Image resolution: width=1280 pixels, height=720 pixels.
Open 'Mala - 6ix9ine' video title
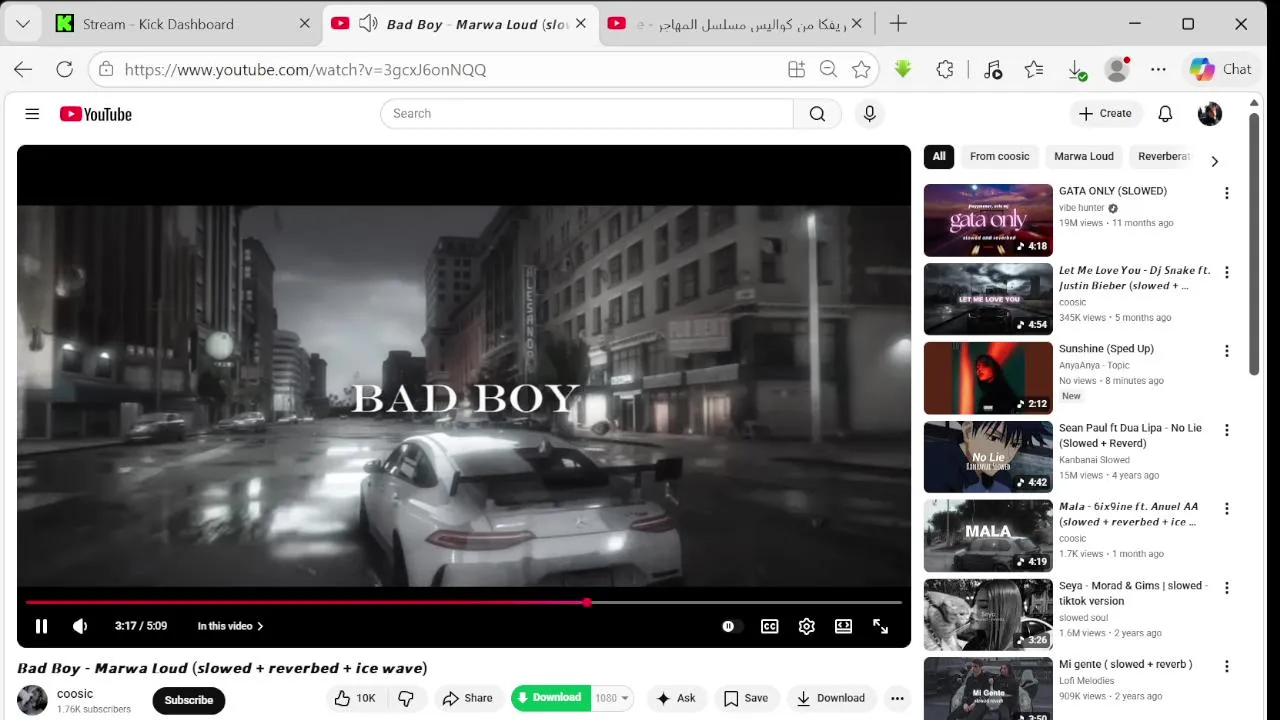point(1128,514)
